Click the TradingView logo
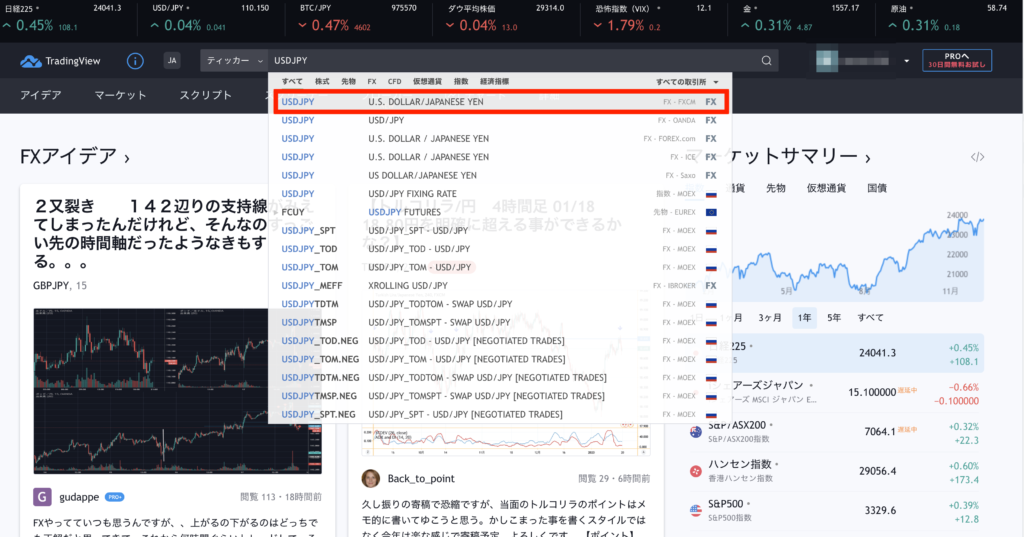Image resolution: width=1024 pixels, height=537 pixels. [60, 61]
